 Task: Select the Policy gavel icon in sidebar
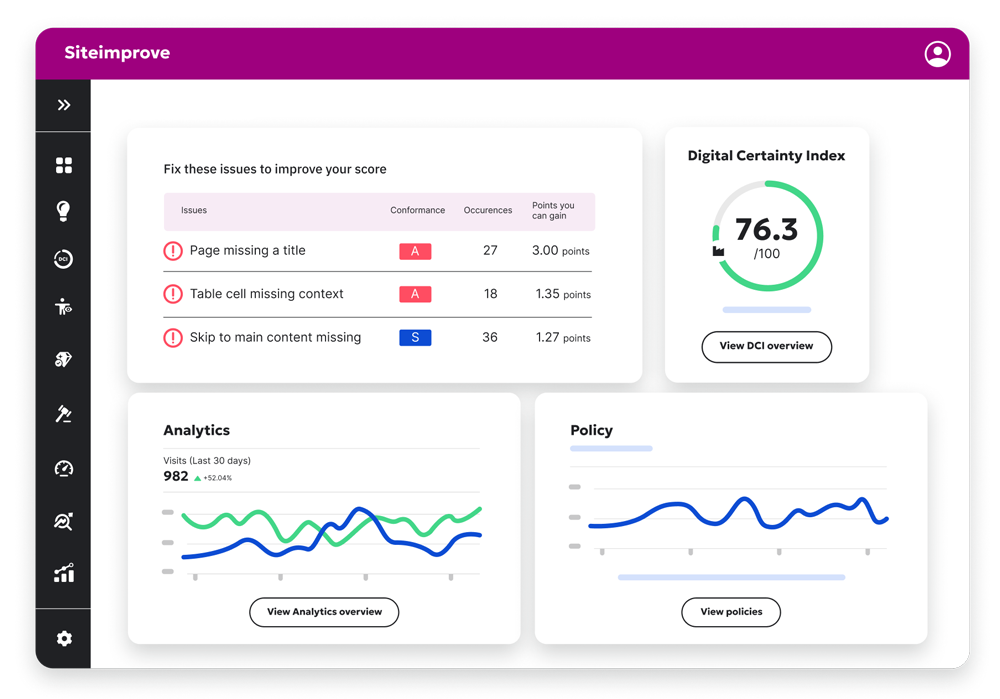point(63,413)
